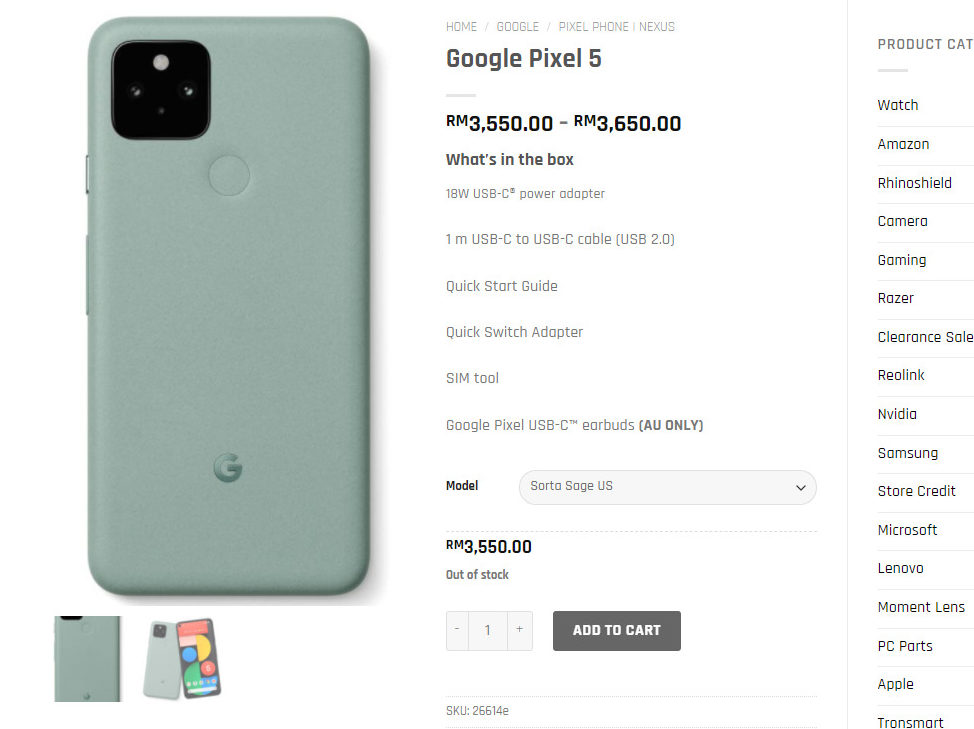Browse the Amazon category
974x729 pixels.
click(903, 144)
